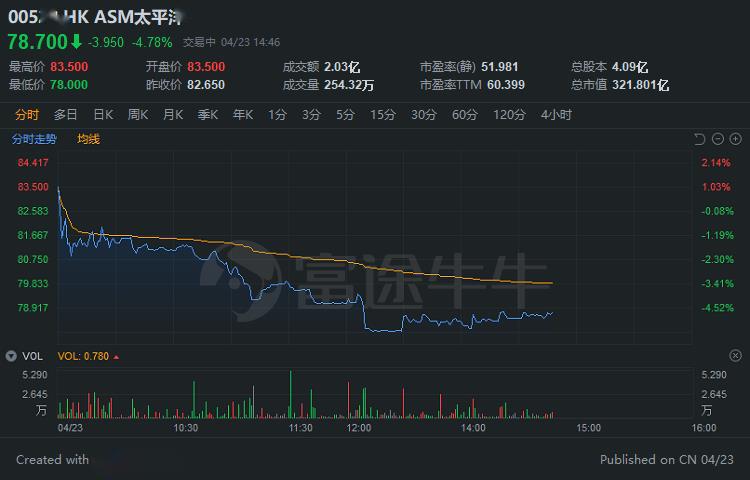Click the 市盈率TTM value 60.399
This screenshot has width=750, height=480.
tap(506, 85)
